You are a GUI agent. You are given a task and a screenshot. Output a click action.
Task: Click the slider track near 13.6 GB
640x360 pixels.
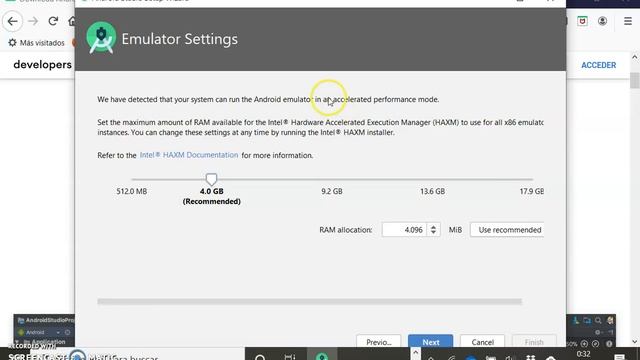coord(433,179)
